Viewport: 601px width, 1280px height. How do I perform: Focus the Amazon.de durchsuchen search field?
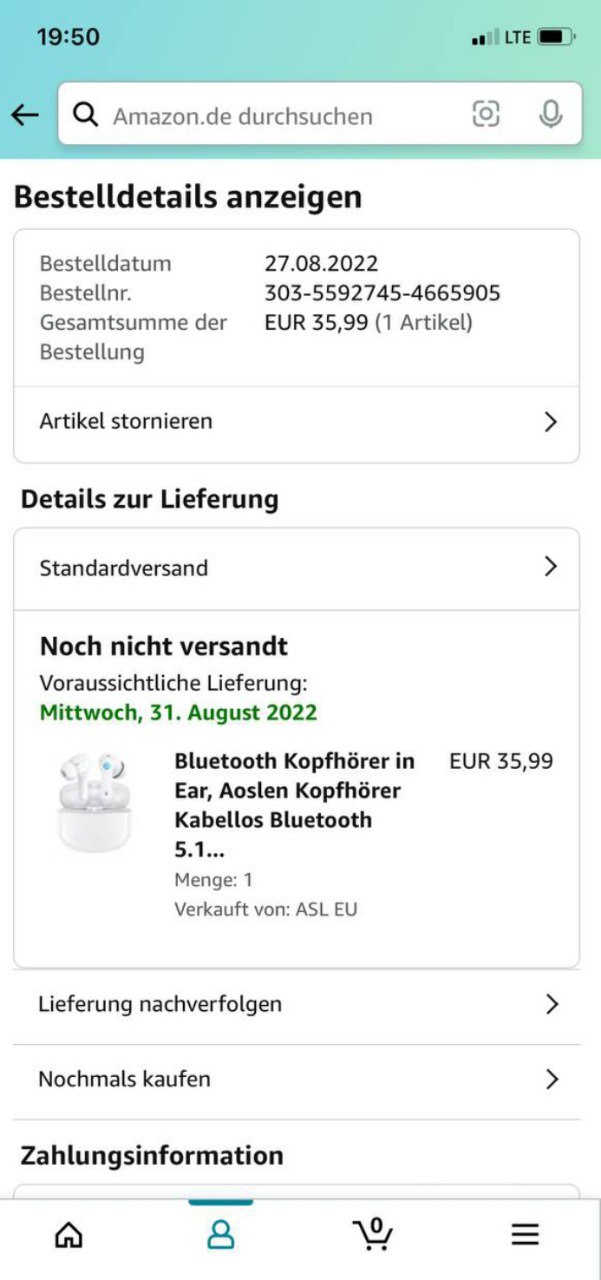pyautogui.click(x=280, y=115)
